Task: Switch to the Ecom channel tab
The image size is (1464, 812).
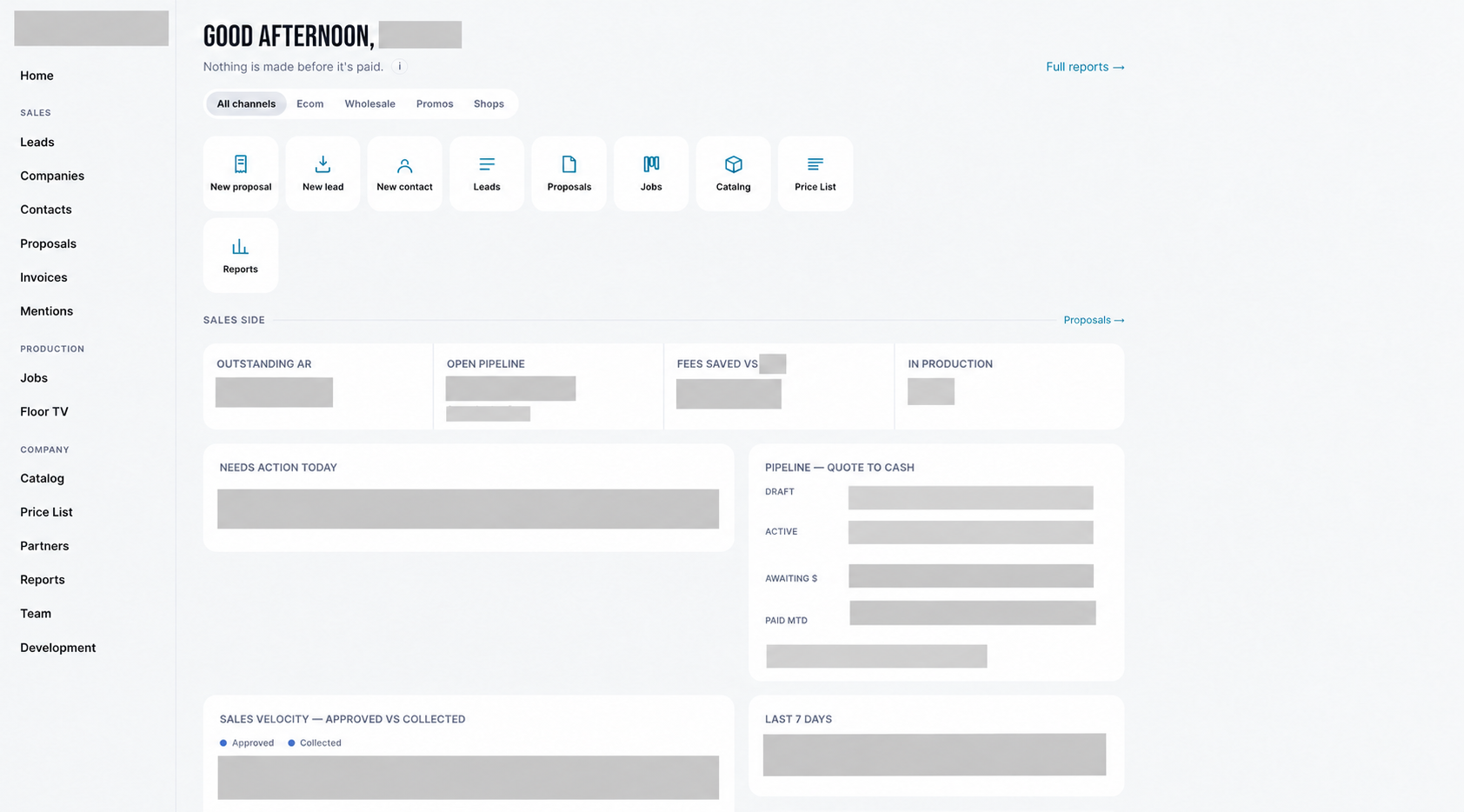Action: pos(309,103)
